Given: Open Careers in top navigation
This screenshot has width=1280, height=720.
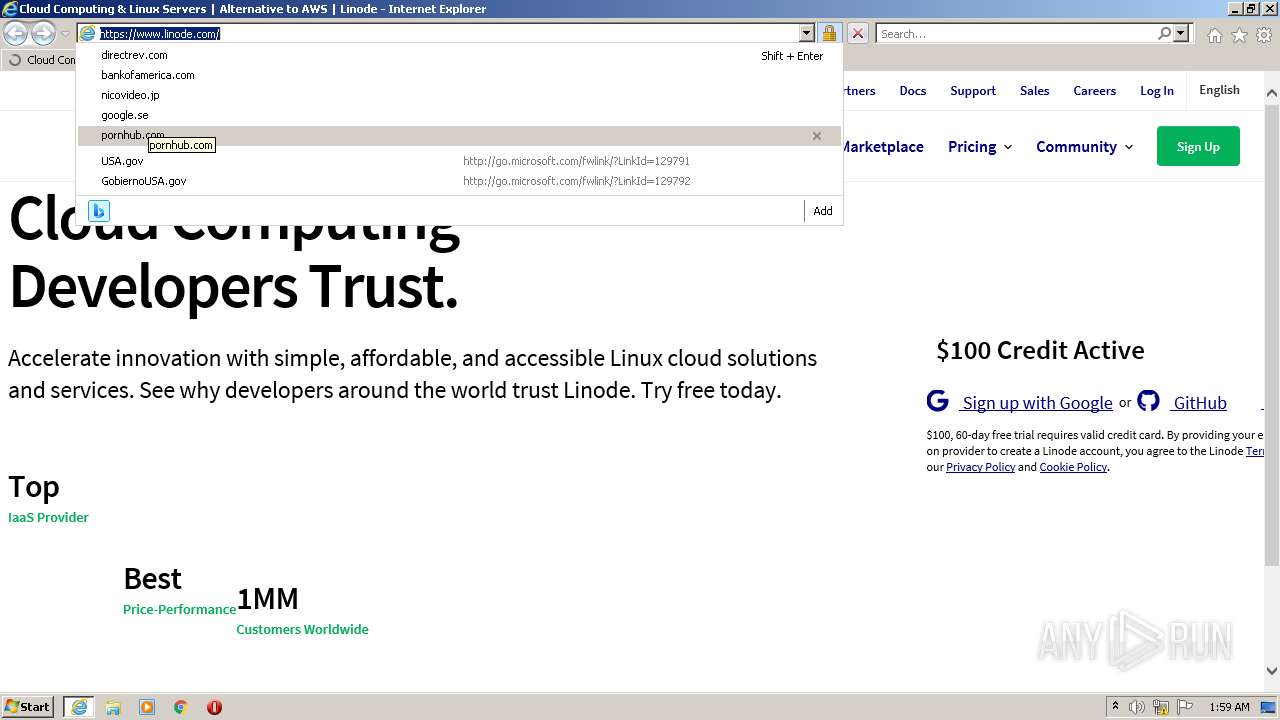Looking at the screenshot, I should 1094,91.
